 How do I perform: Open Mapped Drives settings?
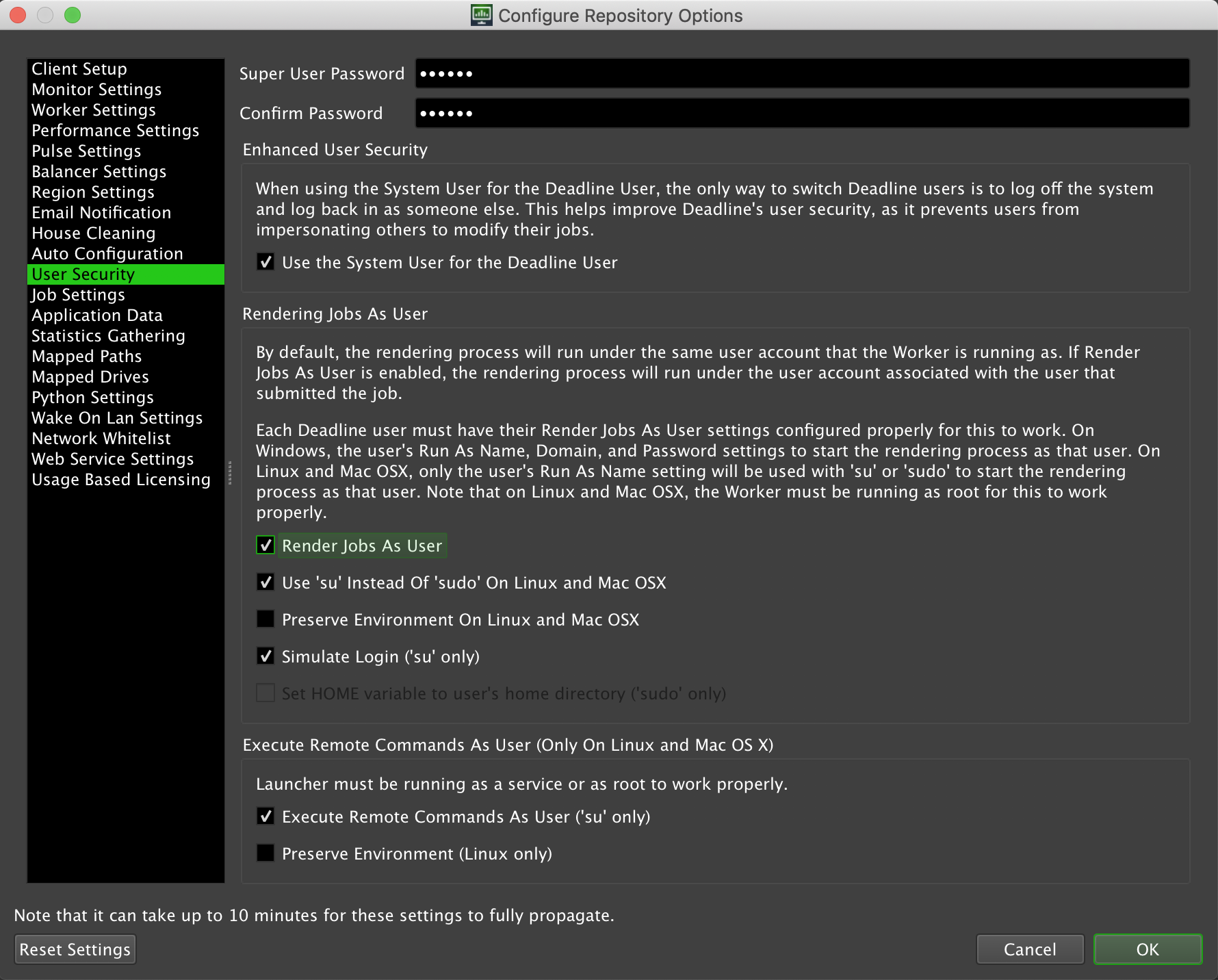[x=126, y=377]
